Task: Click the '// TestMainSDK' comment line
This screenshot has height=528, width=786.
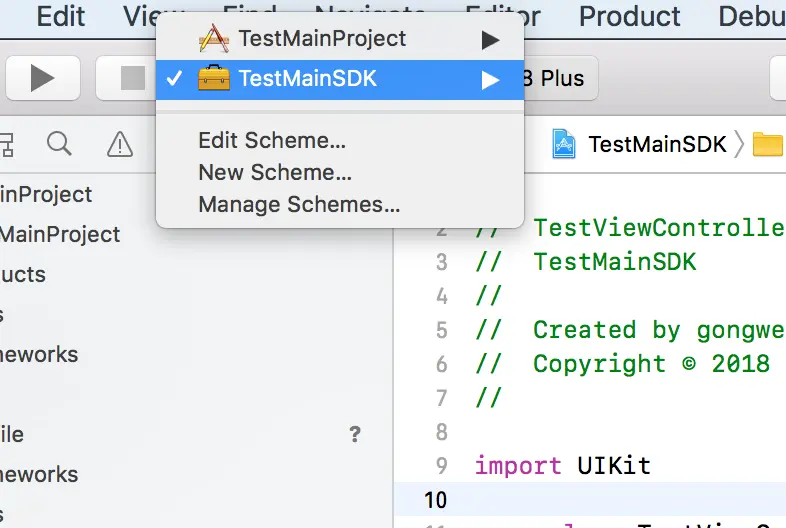Action: [585, 262]
